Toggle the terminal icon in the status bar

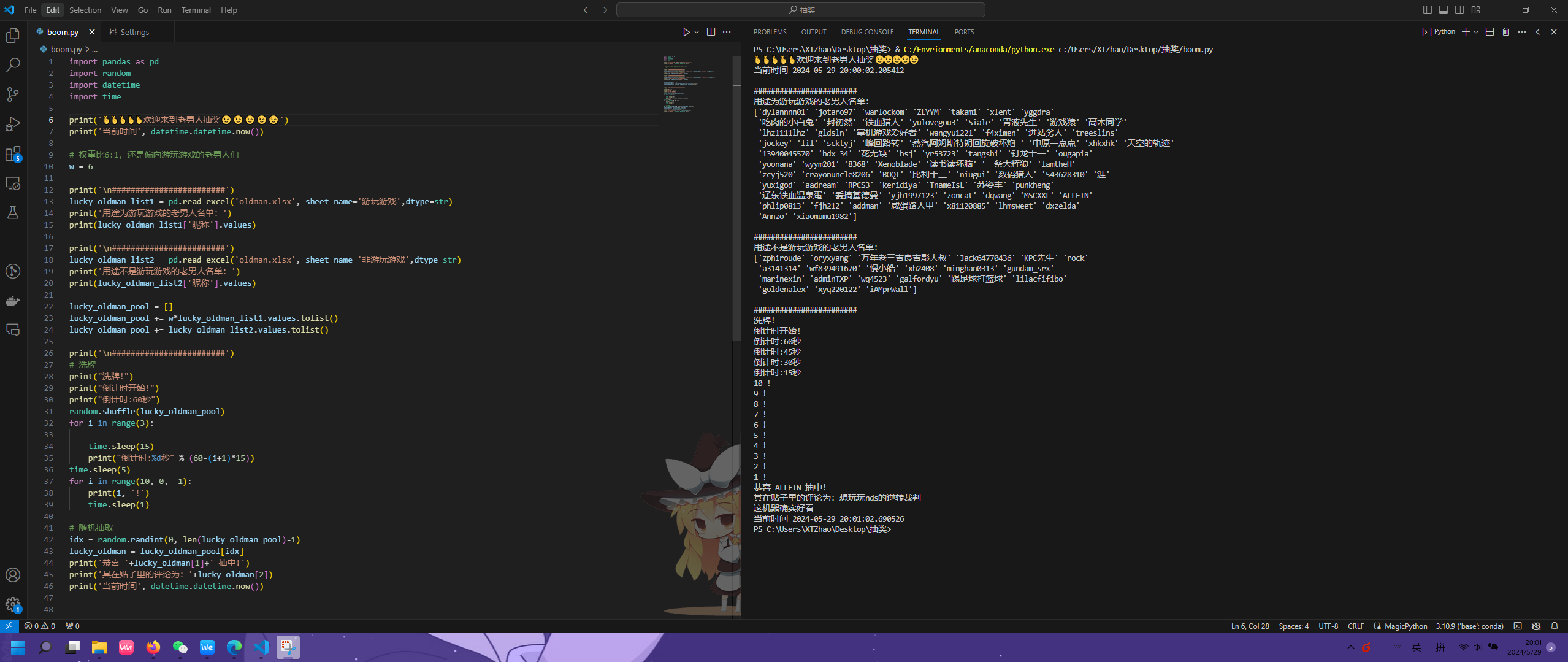tap(1518, 626)
